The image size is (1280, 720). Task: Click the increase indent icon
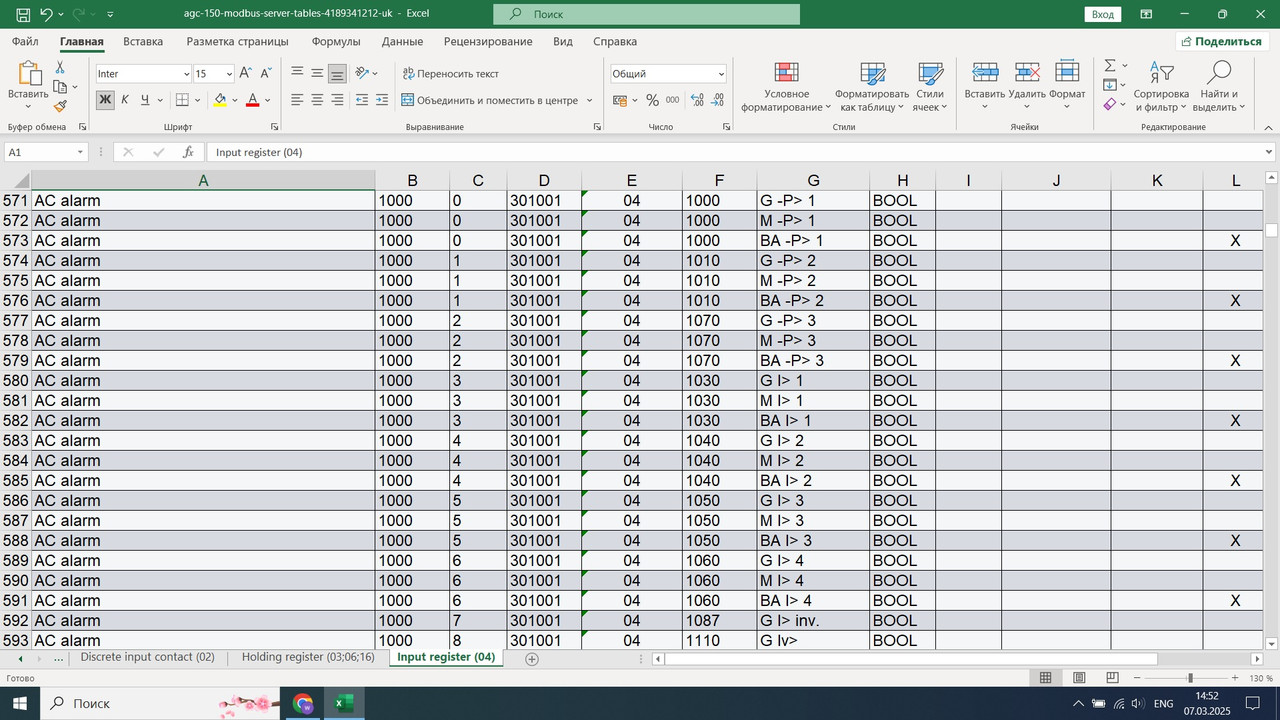pos(382,100)
